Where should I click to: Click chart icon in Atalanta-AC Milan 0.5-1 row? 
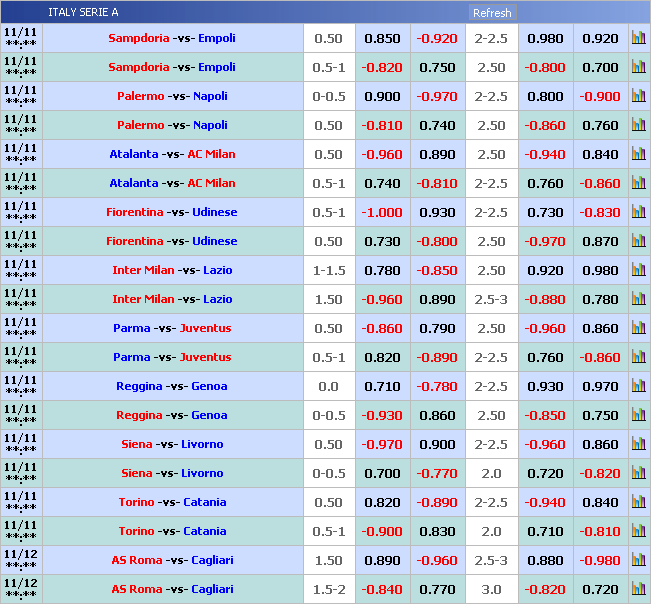638,183
